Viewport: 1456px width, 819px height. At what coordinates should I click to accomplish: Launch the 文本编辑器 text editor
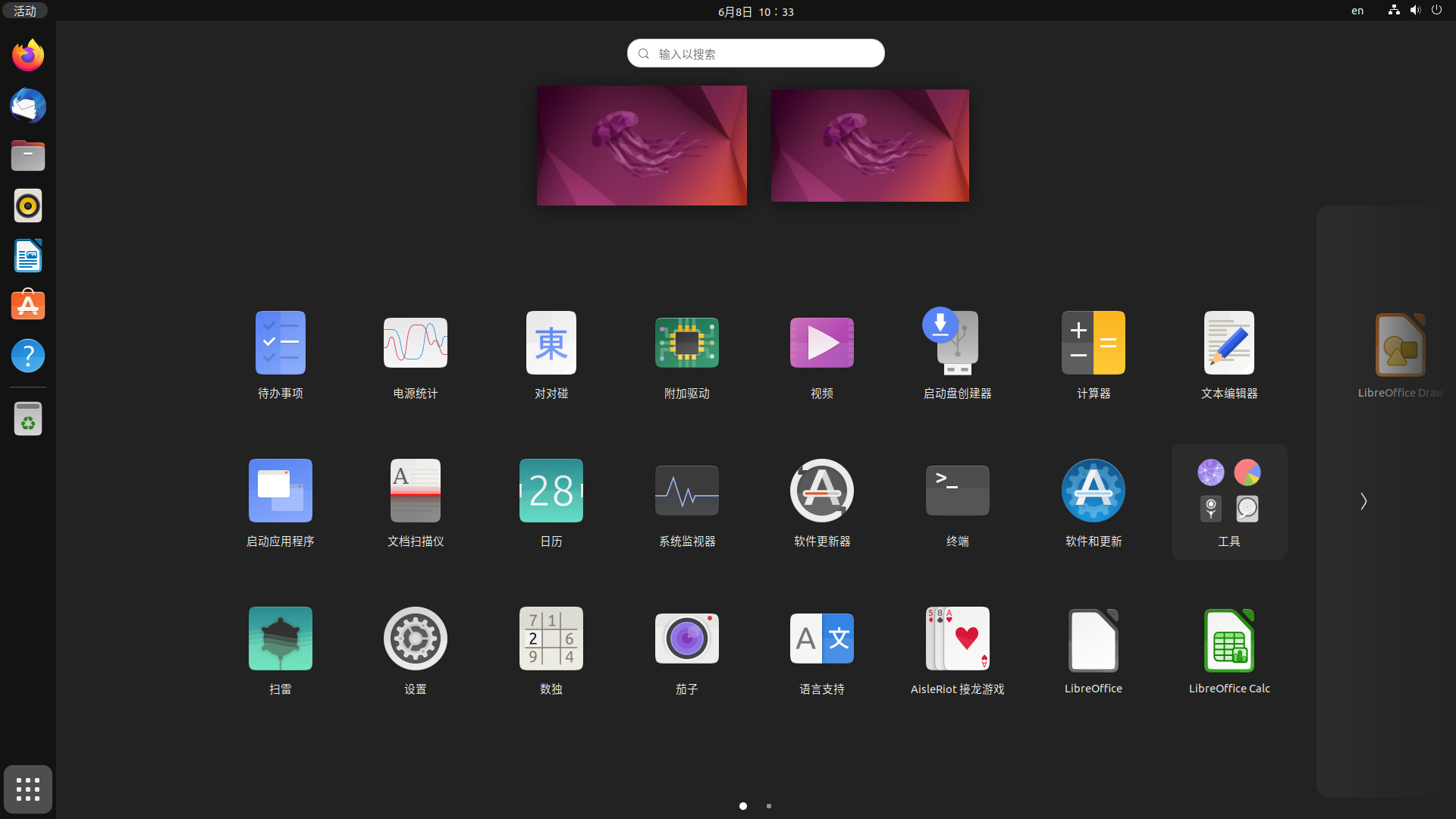click(1228, 353)
